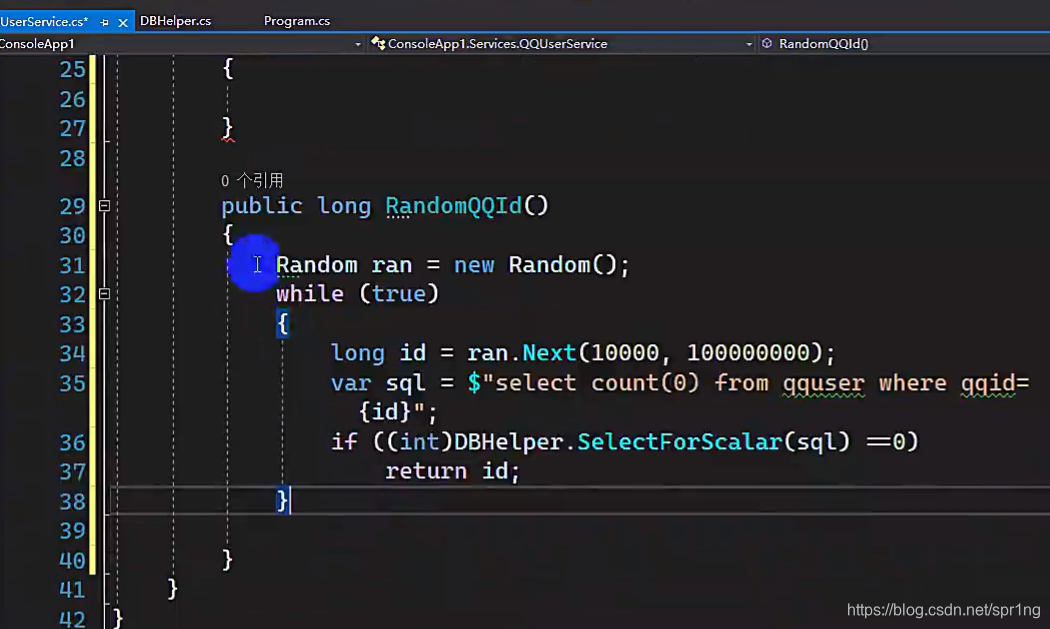Select the UserService.cs tab
This screenshot has width=1050, height=629.
[44, 21]
